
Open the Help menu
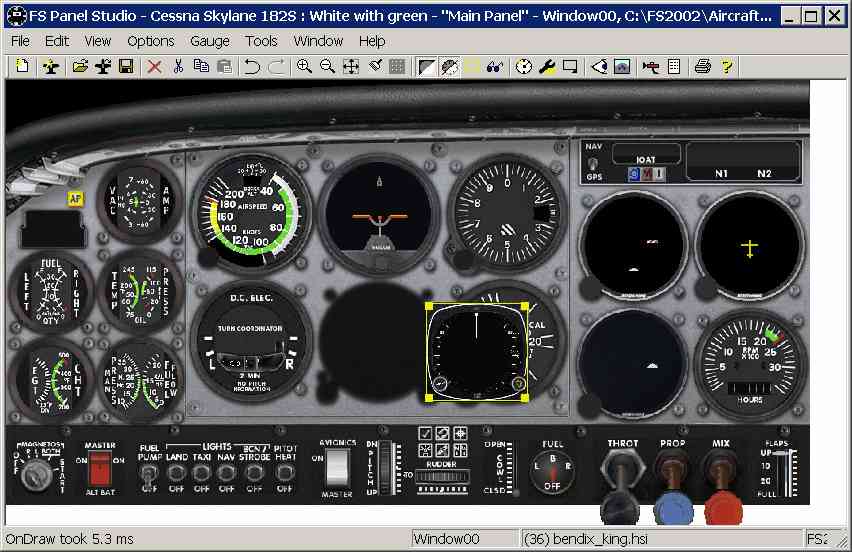tap(372, 41)
